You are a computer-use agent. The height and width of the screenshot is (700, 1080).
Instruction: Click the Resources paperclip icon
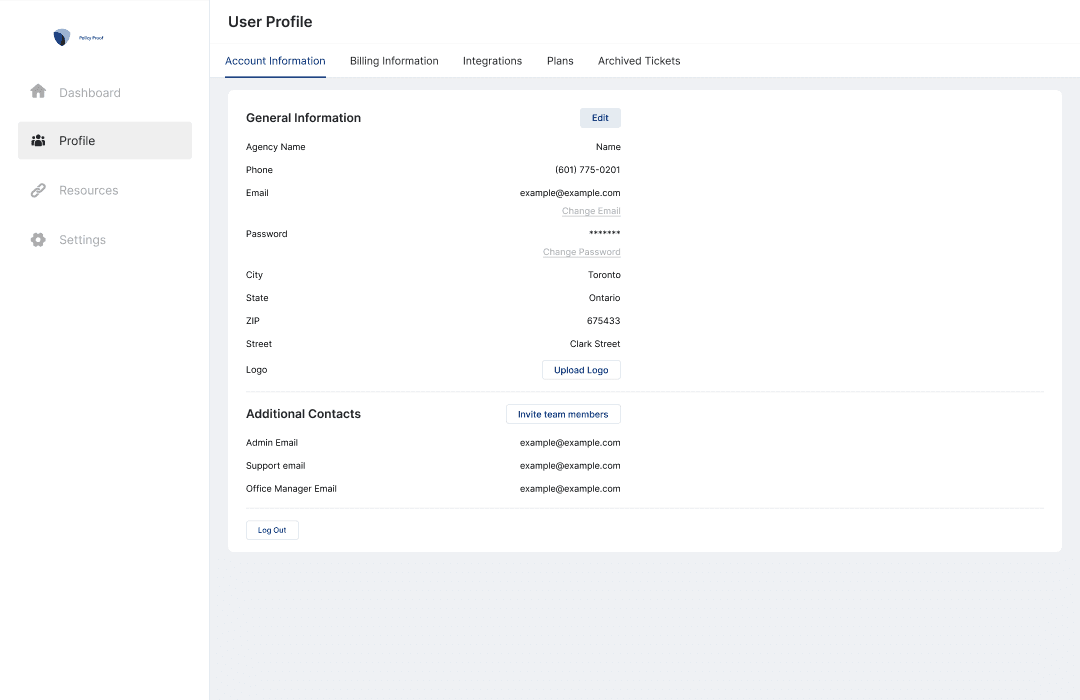click(x=38, y=190)
